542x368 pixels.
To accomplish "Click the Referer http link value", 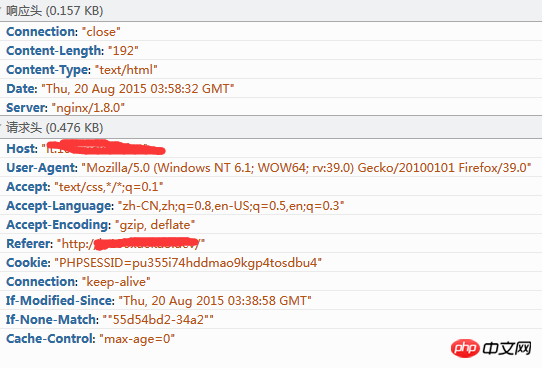I will pos(131,244).
